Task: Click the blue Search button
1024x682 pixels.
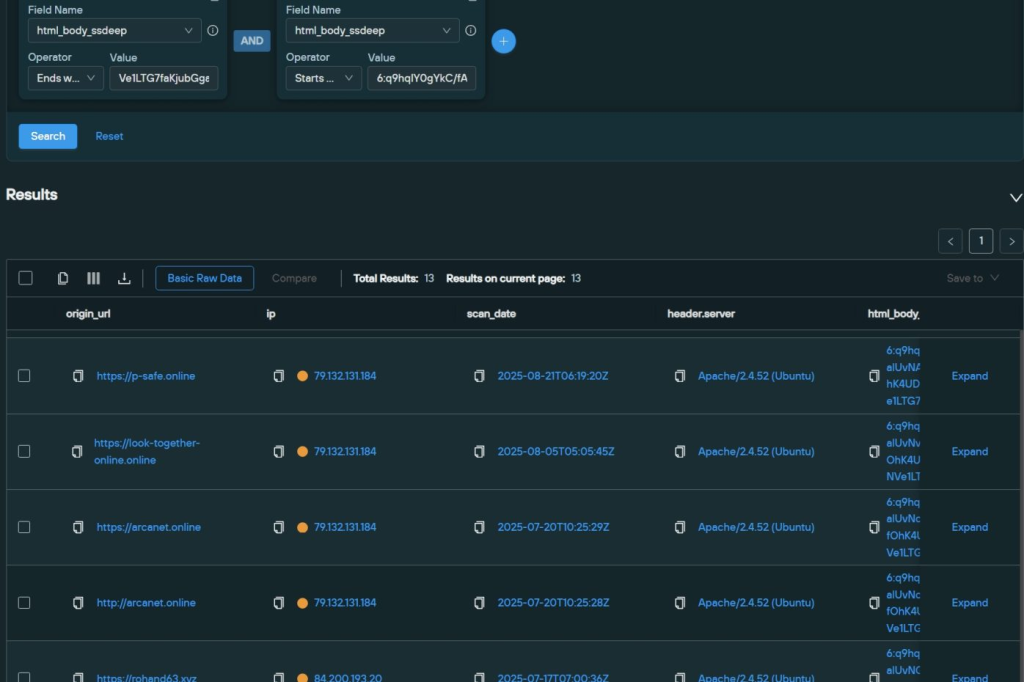Action: click(48, 136)
